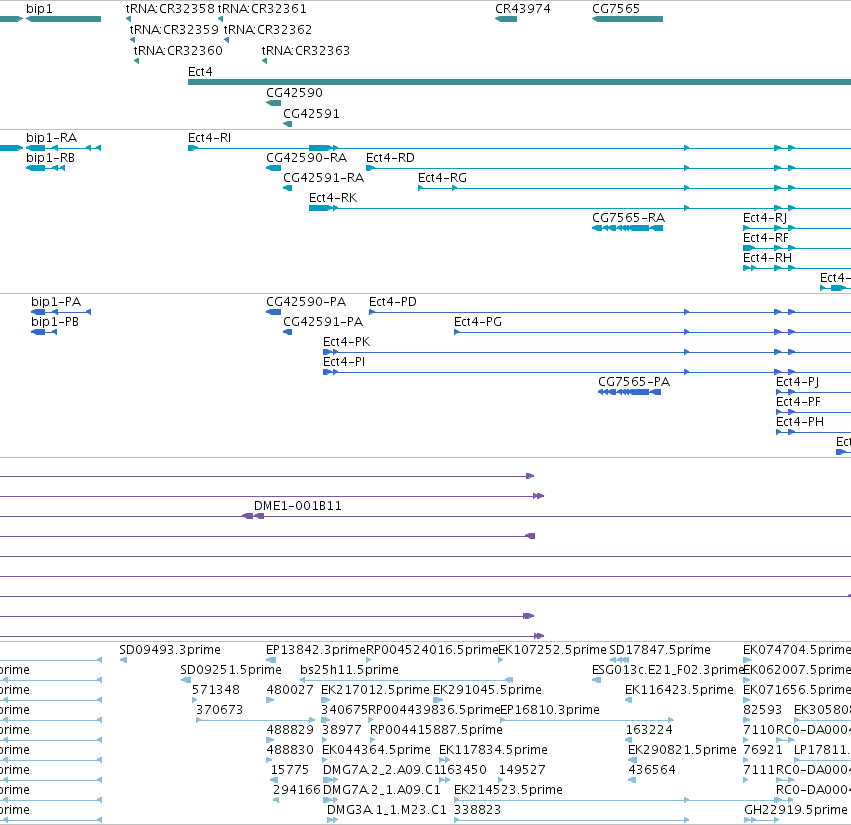Open the CR43974 gene label
Image resolution: width=851 pixels, height=825 pixels.
[x=523, y=9]
